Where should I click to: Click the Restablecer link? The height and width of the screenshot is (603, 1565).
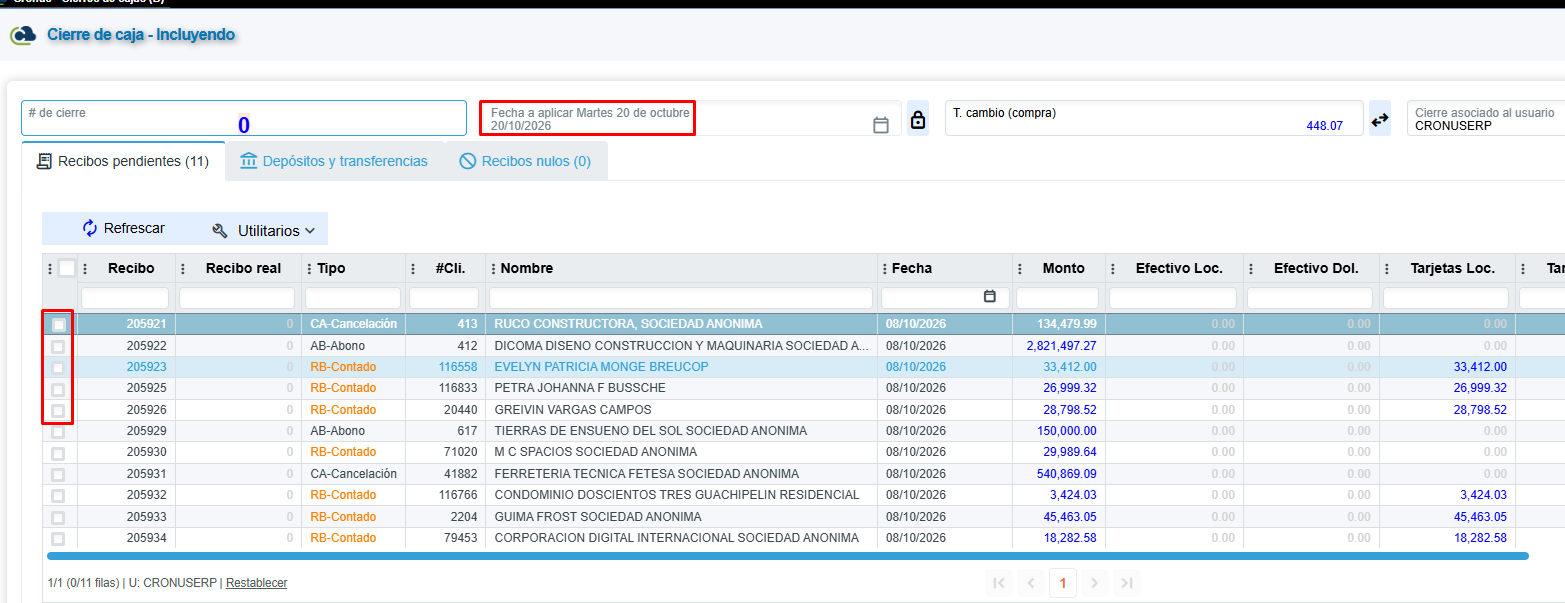[256, 583]
